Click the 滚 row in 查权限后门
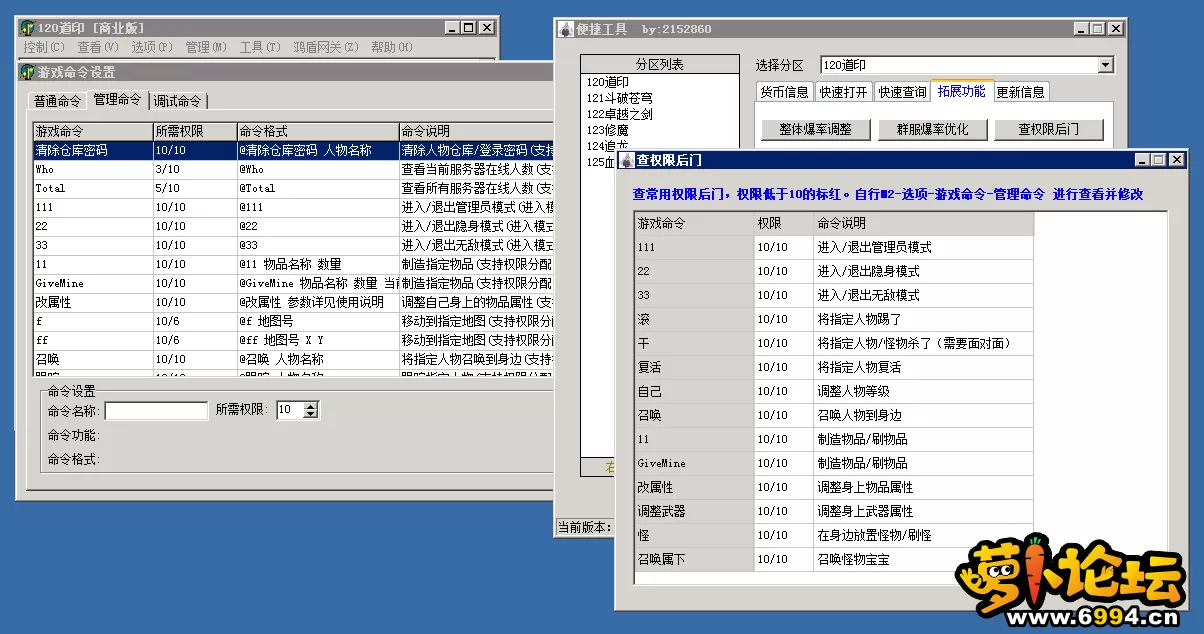The width and height of the screenshot is (1204, 634). pyautogui.click(x=834, y=319)
